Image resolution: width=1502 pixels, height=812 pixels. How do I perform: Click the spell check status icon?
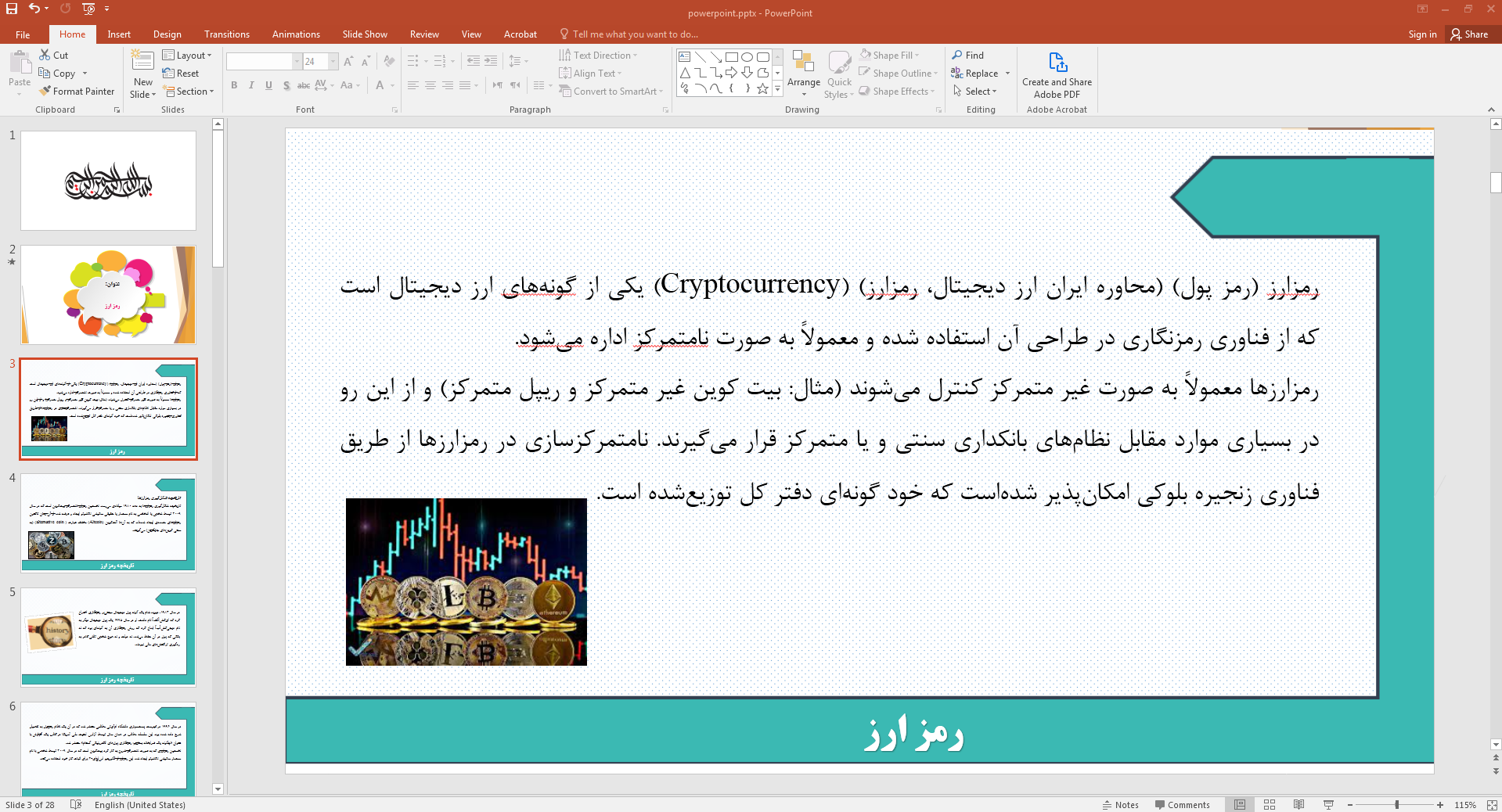pos(76,804)
